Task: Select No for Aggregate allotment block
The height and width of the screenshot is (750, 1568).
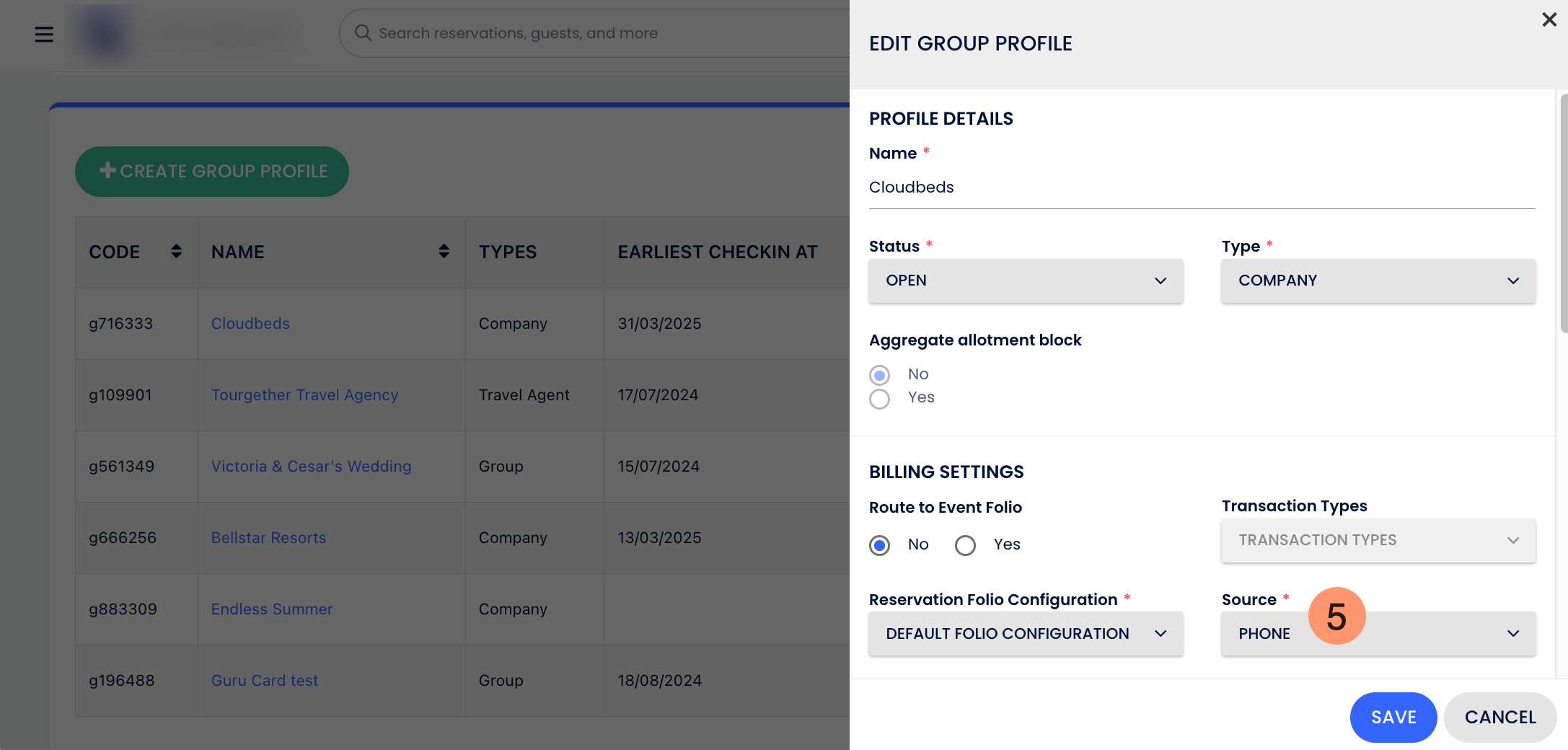Action: pos(879,375)
